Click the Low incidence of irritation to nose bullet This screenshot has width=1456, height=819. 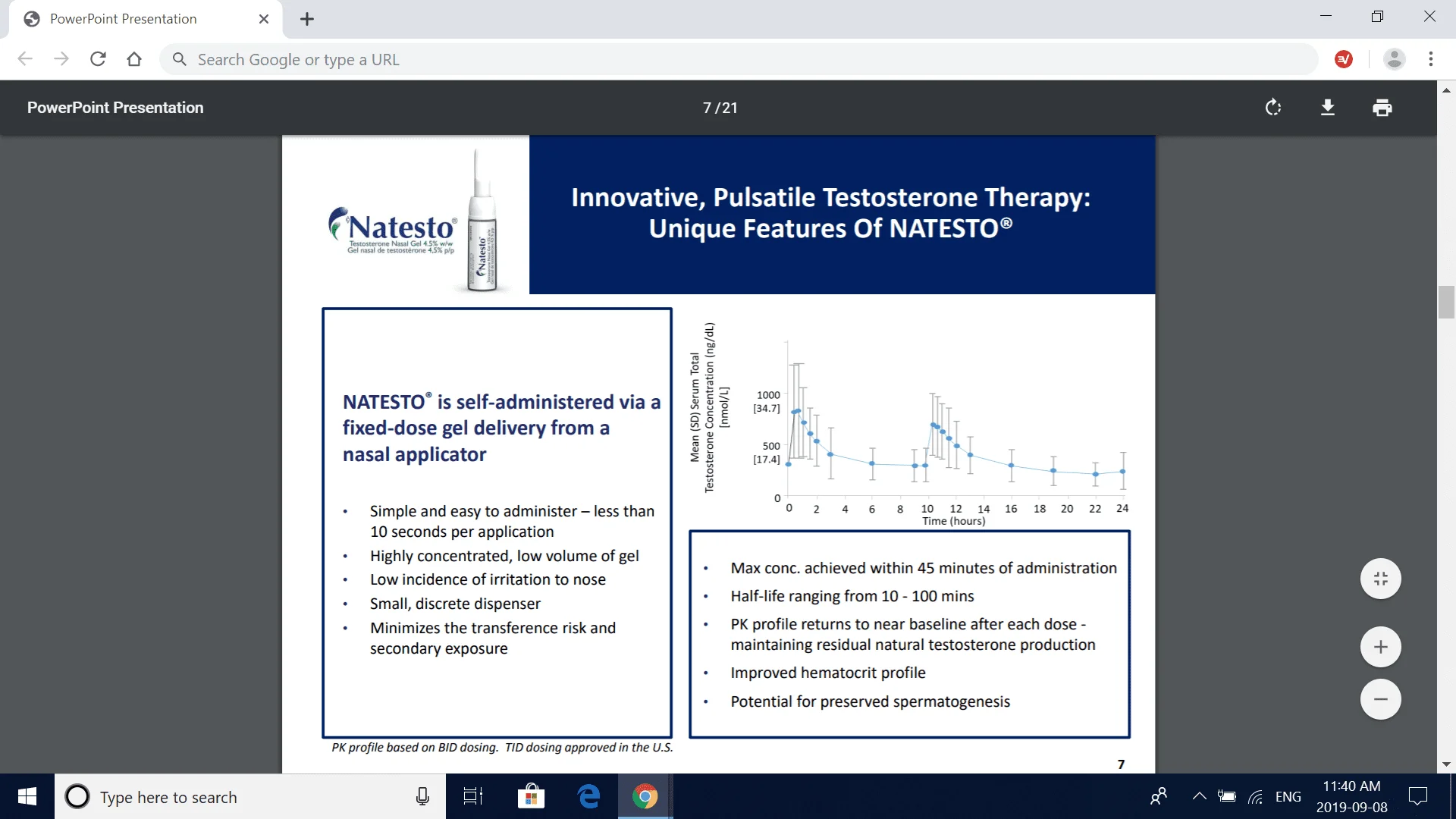pyautogui.click(x=488, y=579)
